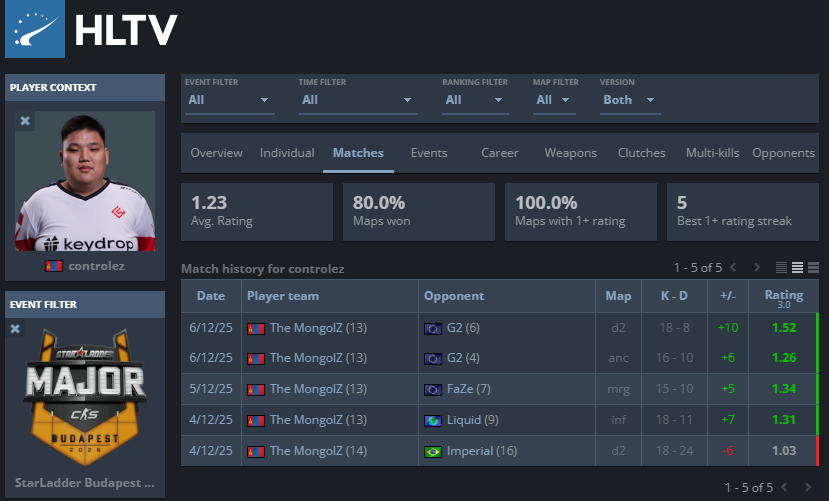Remove the event filter with X
Screen dimensions: 829x501
[15, 328]
